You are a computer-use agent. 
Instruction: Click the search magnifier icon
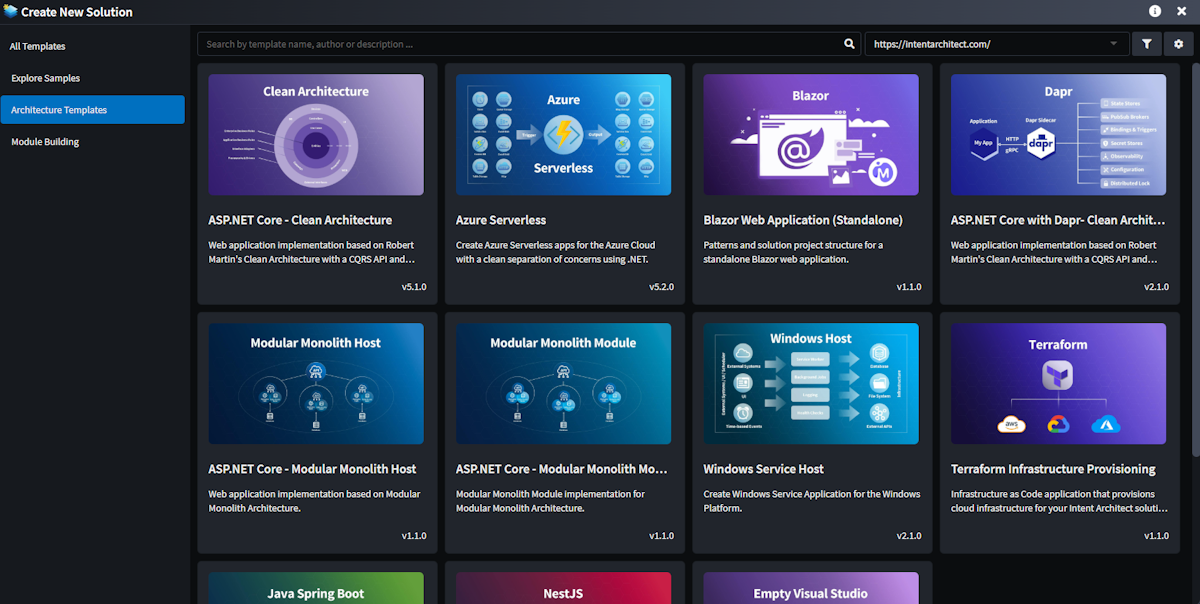[x=849, y=44]
